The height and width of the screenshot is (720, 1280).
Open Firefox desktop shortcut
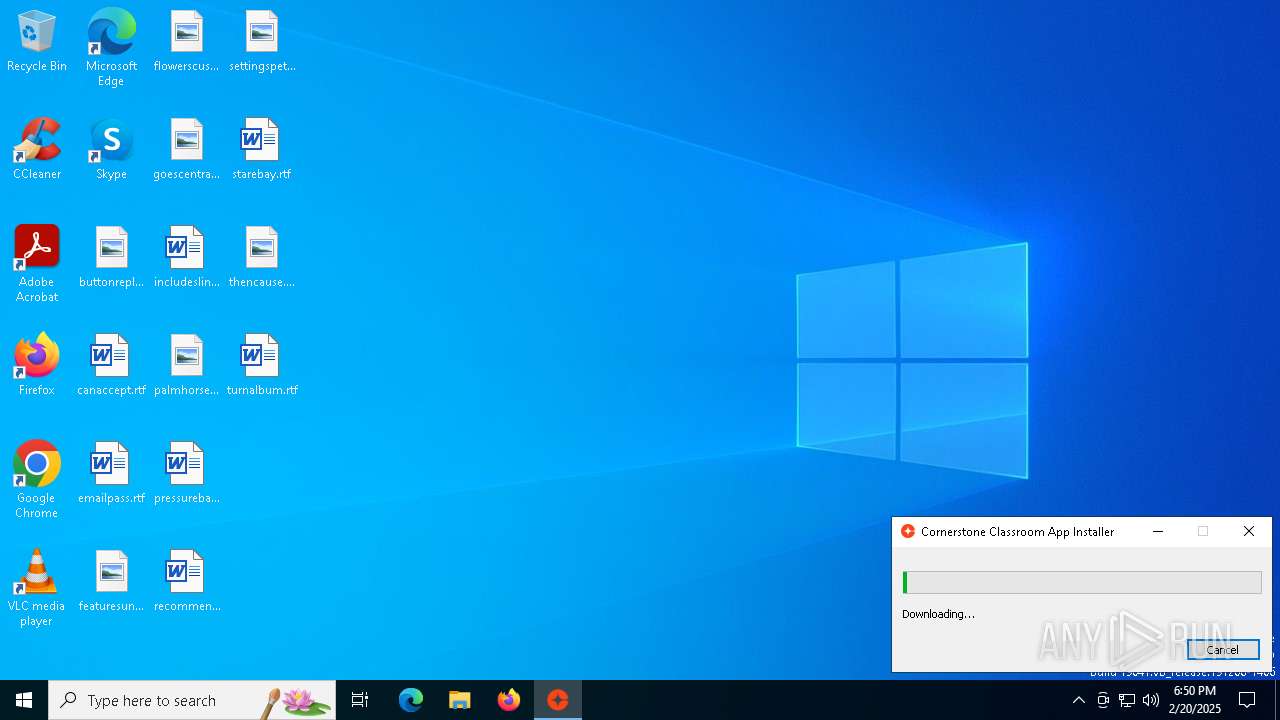pyautogui.click(x=37, y=366)
